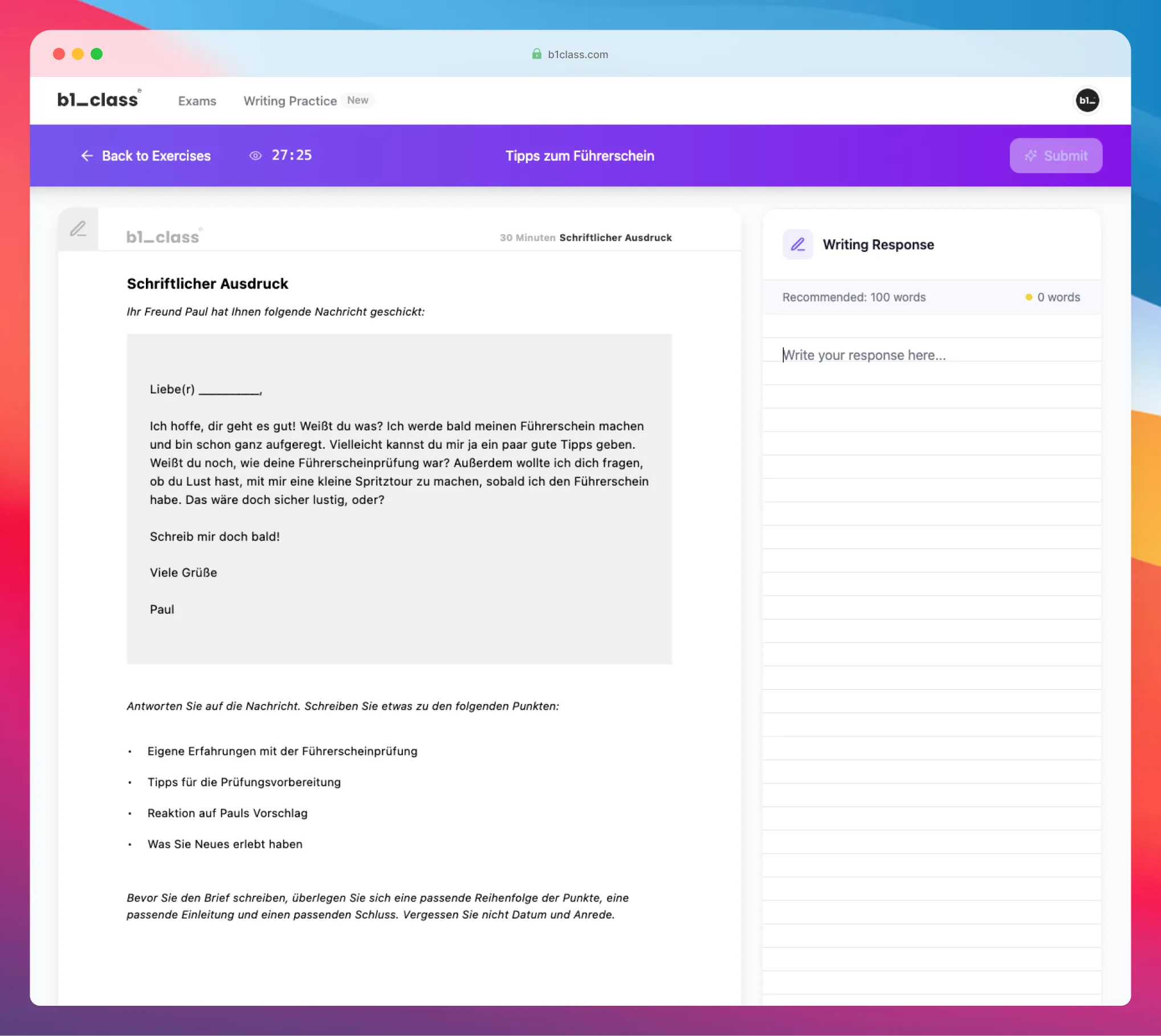Click bullet Was Sie Neues erlebt haben

click(225, 844)
